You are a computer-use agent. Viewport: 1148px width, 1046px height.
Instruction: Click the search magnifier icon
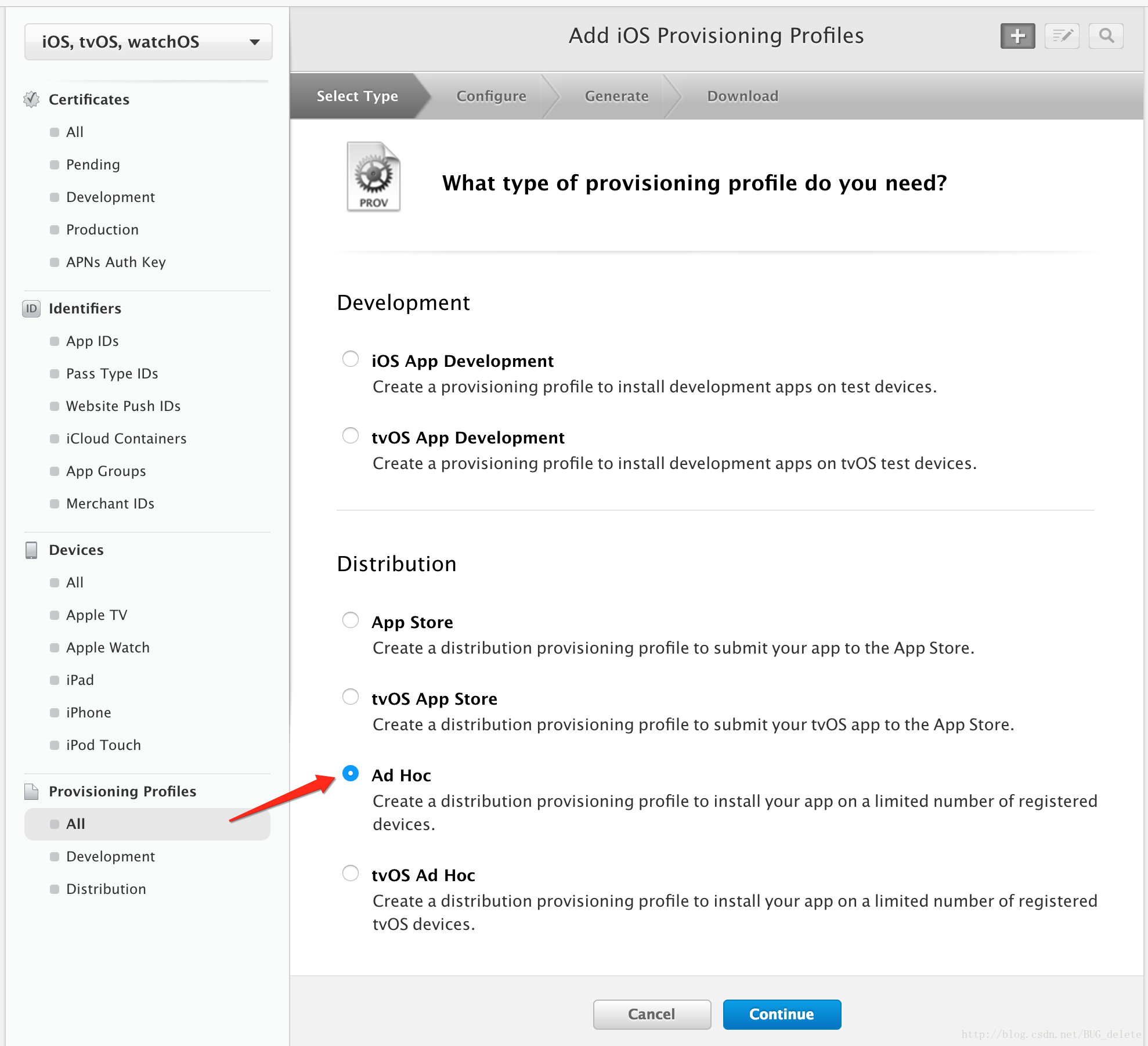(x=1106, y=36)
